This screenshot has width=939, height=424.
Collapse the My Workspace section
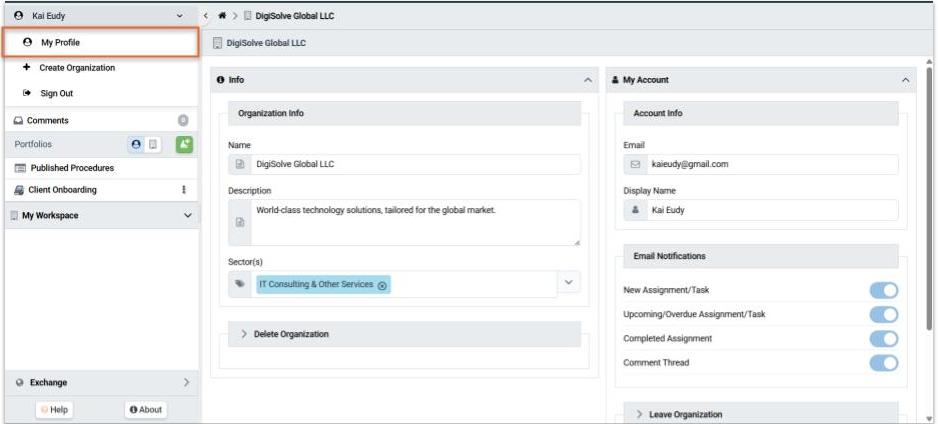coord(187,215)
